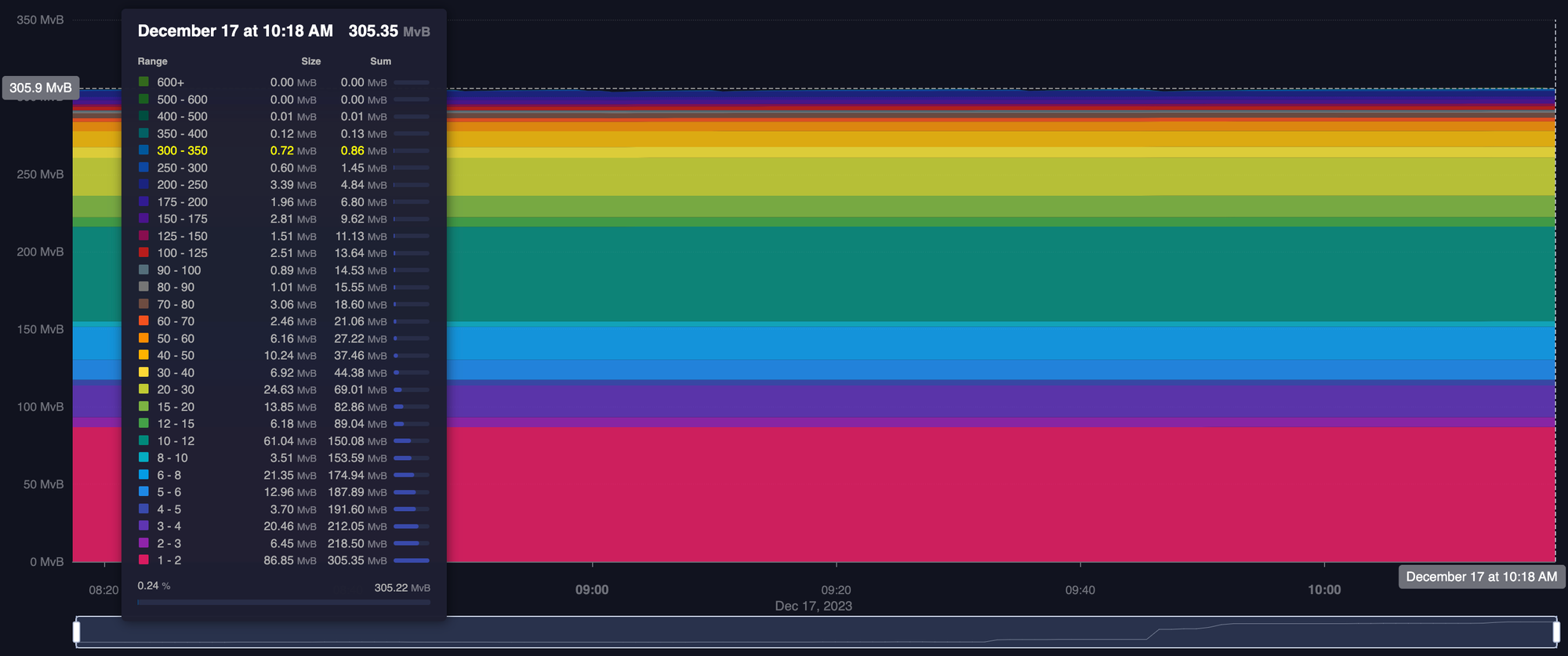Click the 100 - 125 range row label
Viewport: 1568px width, 656px height.
pos(182,253)
